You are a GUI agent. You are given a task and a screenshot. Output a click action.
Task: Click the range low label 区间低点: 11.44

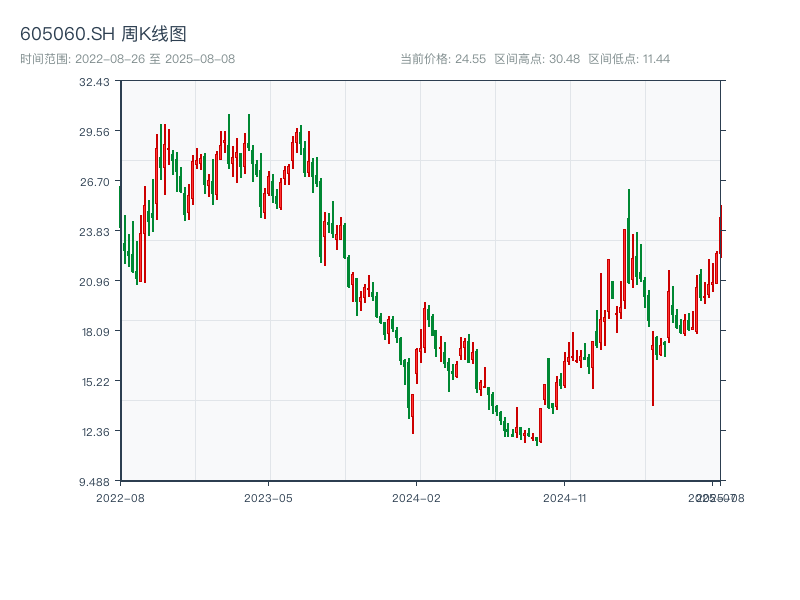point(629,59)
